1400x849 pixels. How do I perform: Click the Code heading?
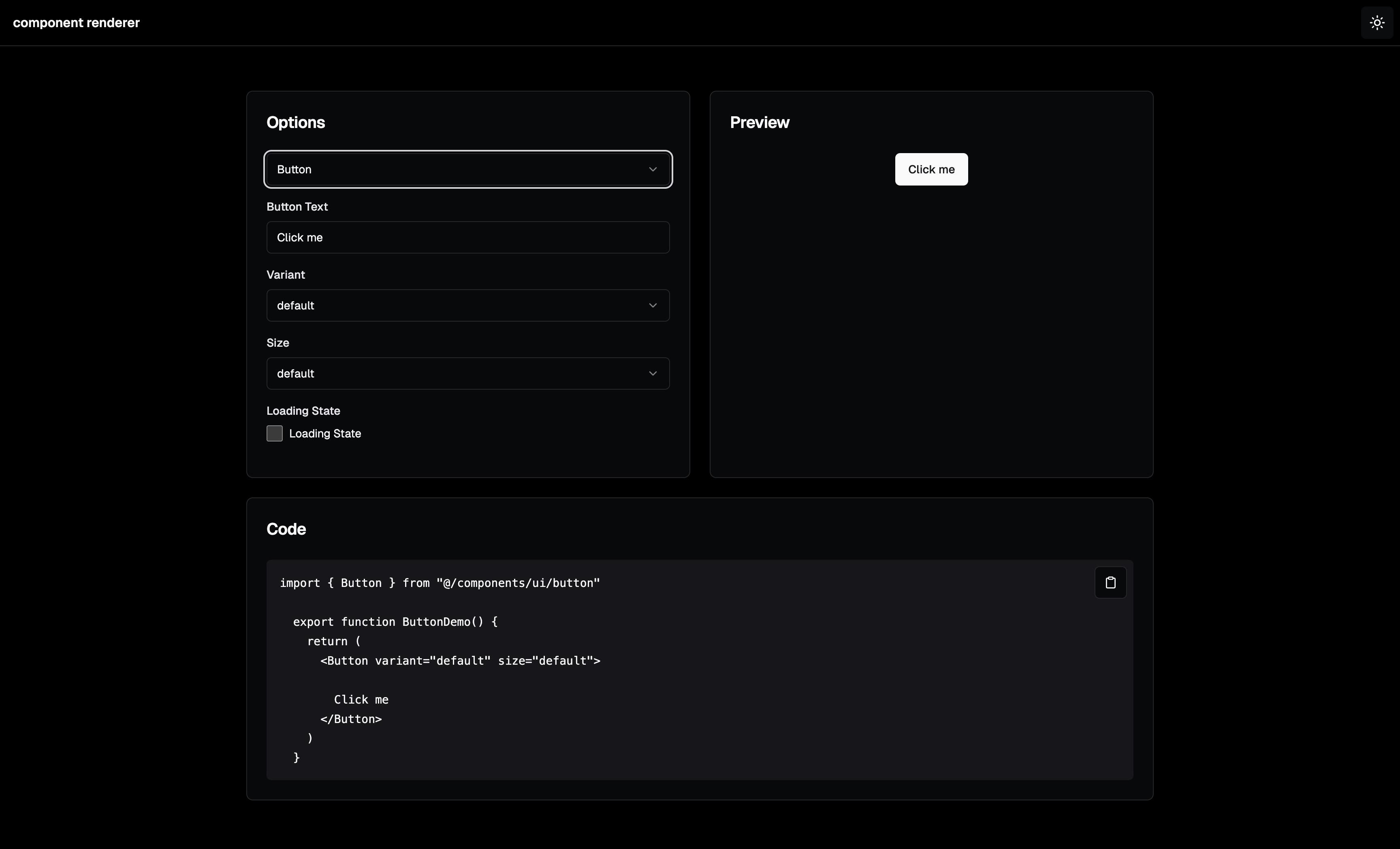(x=286, y=529)
